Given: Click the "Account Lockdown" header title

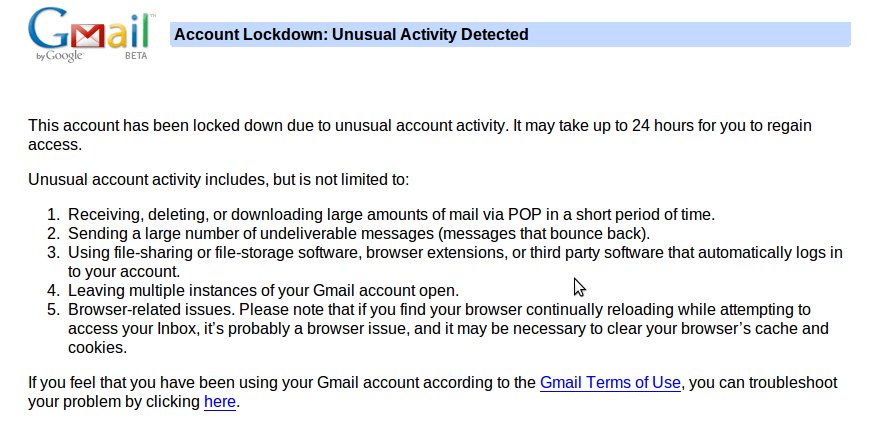Looking at the screenshot, I should point(351,35).
